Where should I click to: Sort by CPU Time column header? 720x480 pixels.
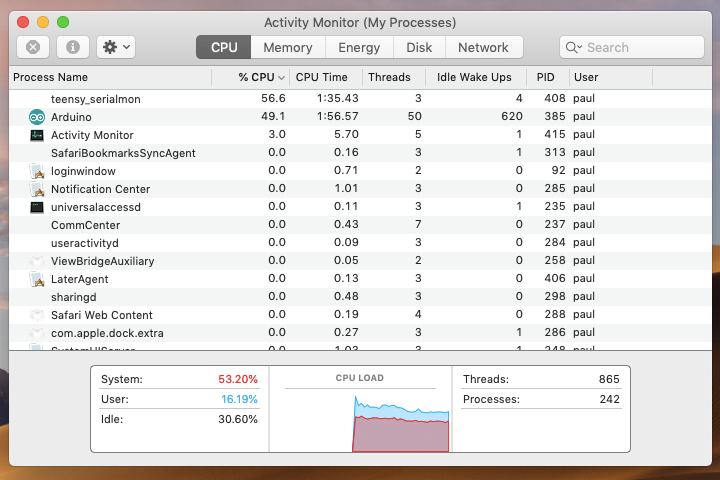pos(326,77)
